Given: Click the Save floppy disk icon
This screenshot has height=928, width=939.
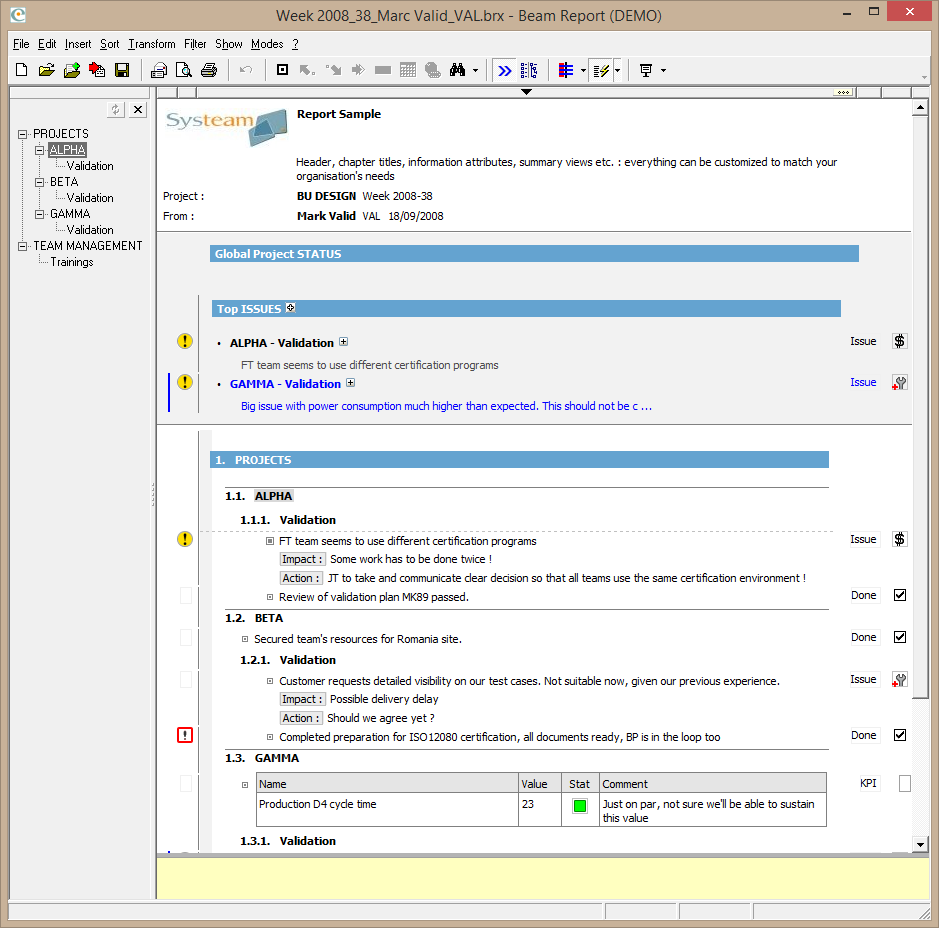Looking at the screenshot, I should (x=122, y=70).
